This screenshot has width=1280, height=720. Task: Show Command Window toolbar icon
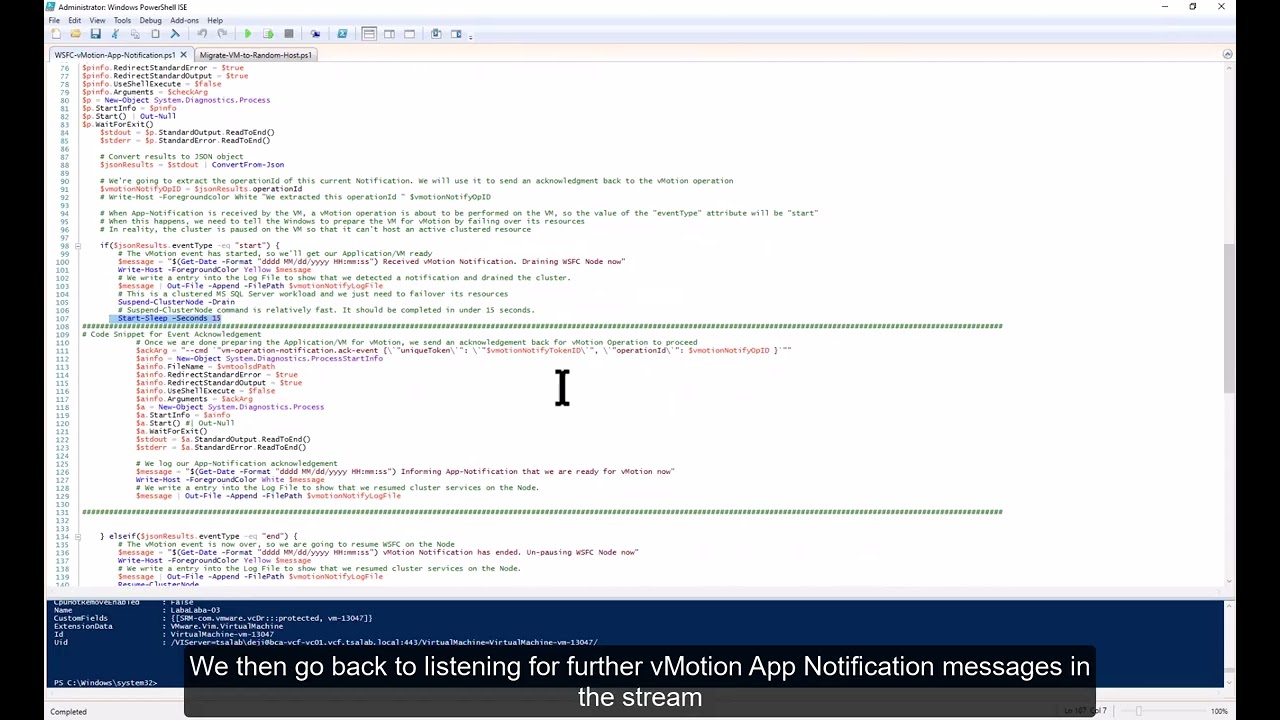(x=436, y=34)
